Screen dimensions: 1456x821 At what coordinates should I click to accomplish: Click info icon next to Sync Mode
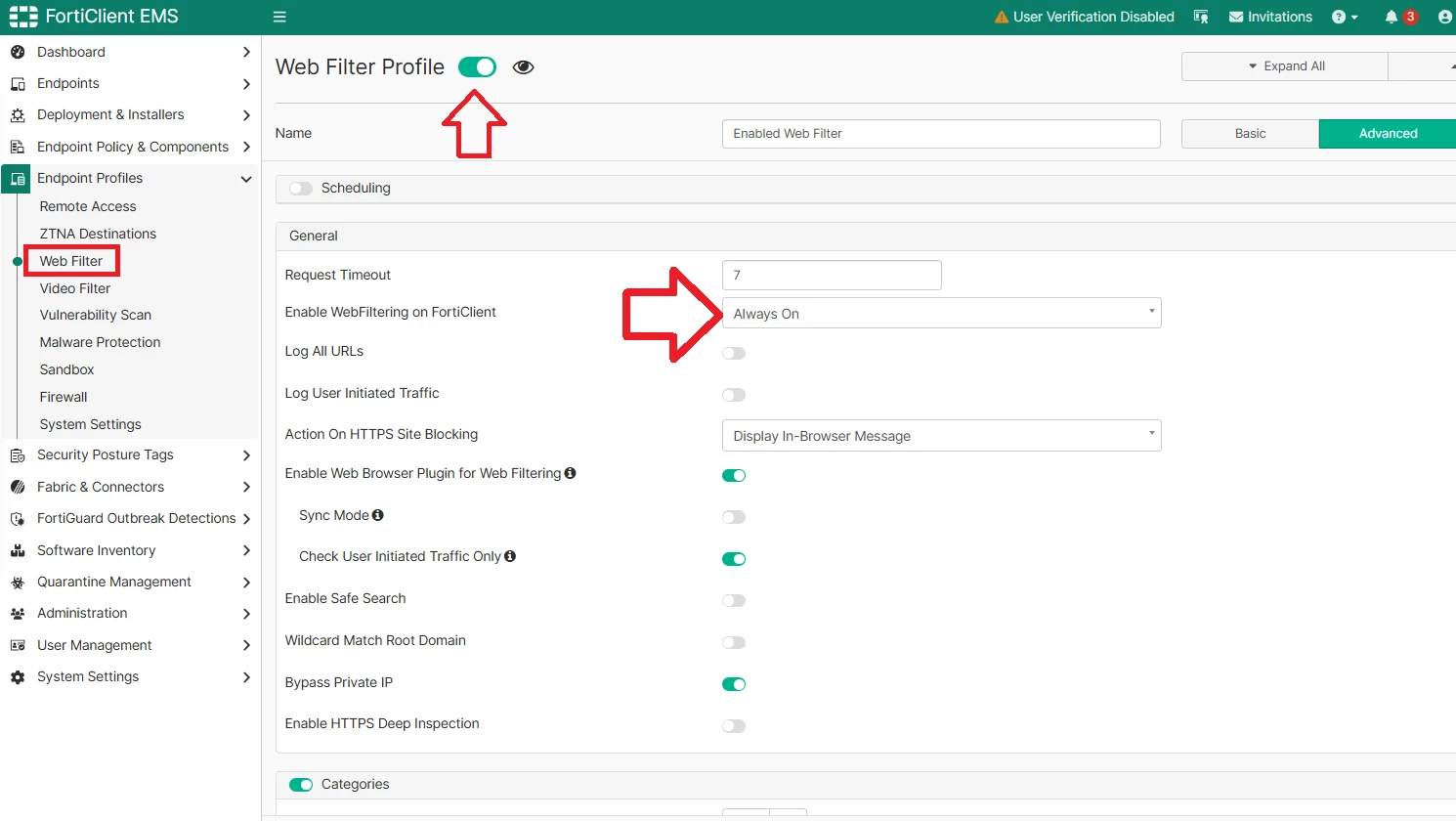pos(378,515)
